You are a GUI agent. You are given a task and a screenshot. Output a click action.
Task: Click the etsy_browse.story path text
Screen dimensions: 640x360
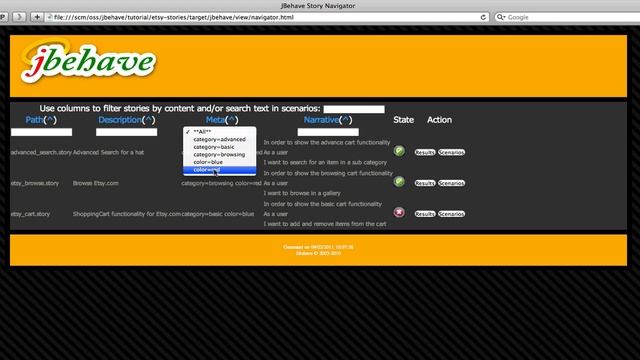pos(35,183)
